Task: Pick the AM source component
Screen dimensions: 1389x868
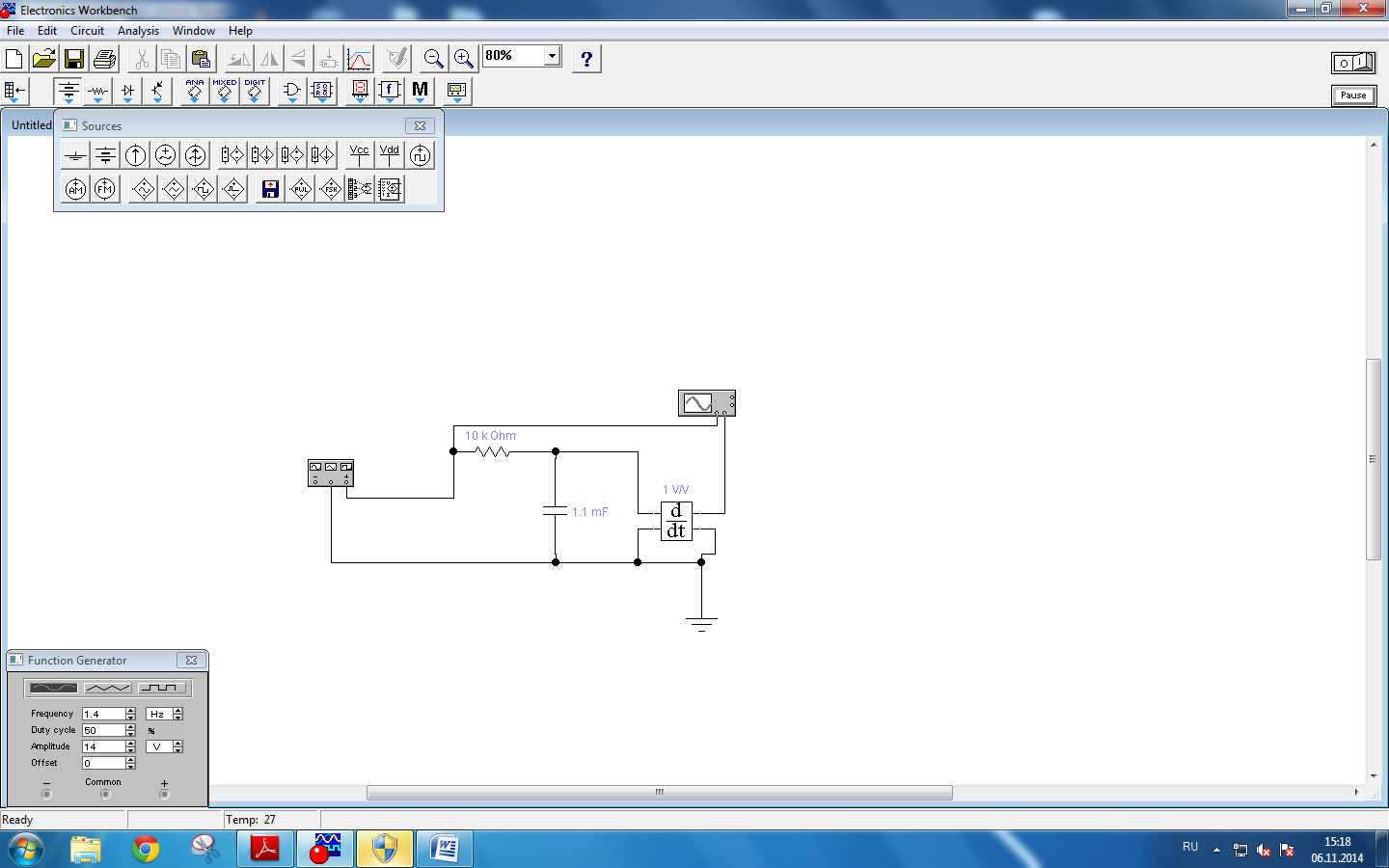Action: point(75,189)
